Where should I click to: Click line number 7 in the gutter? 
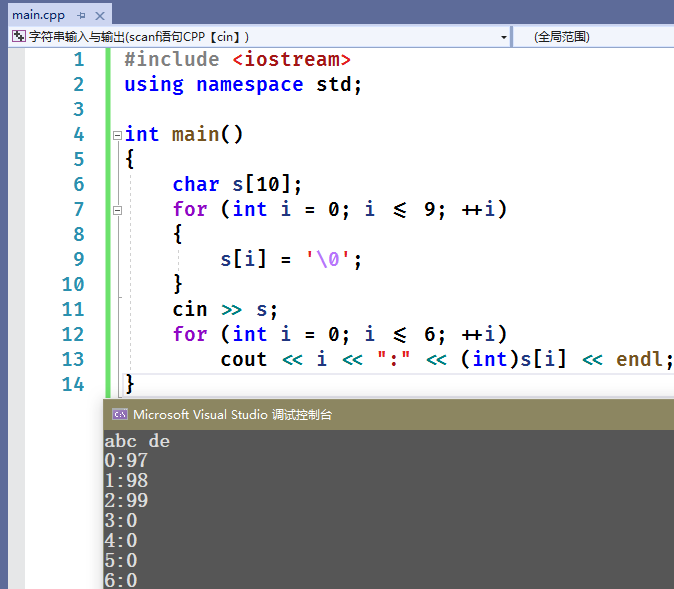(79, 209)
